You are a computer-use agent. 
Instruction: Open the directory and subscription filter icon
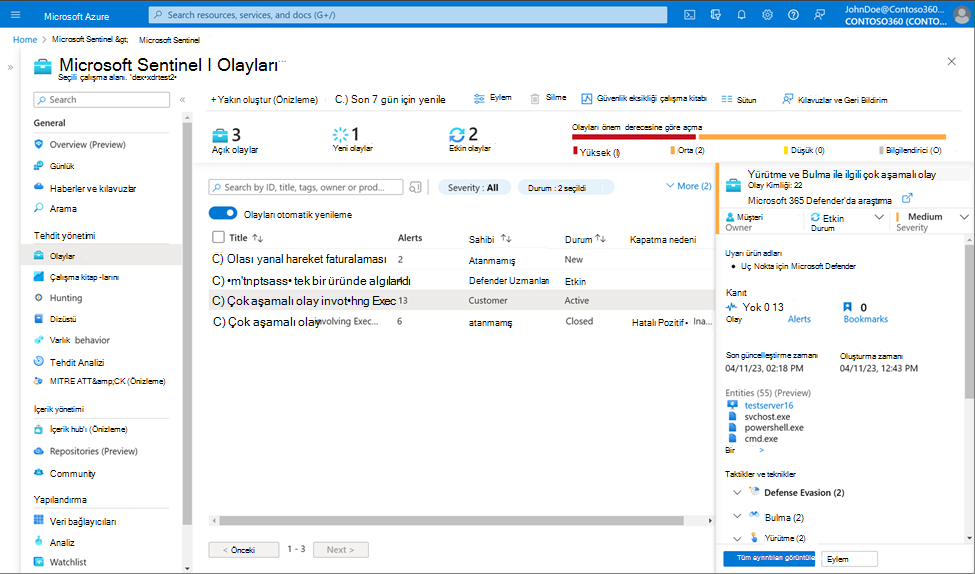tap(716, 15)
